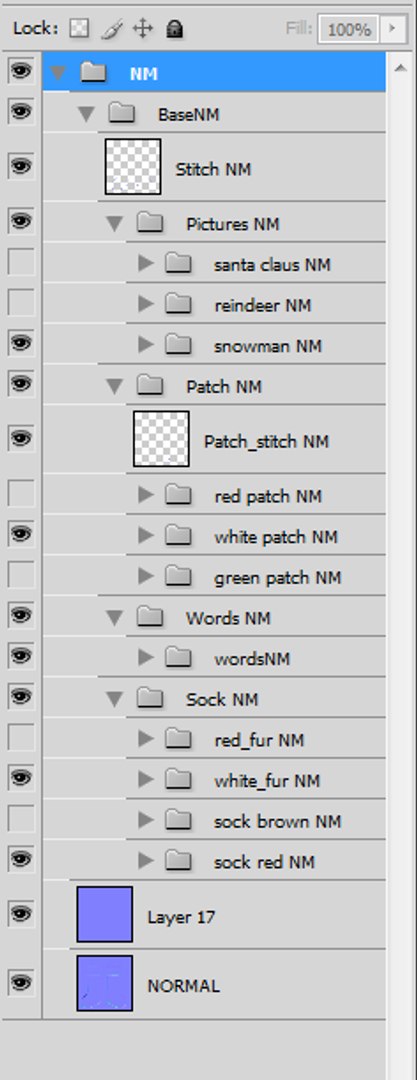
Task: Select the 'reindeer NM' layer name
Action: [263, 304]
